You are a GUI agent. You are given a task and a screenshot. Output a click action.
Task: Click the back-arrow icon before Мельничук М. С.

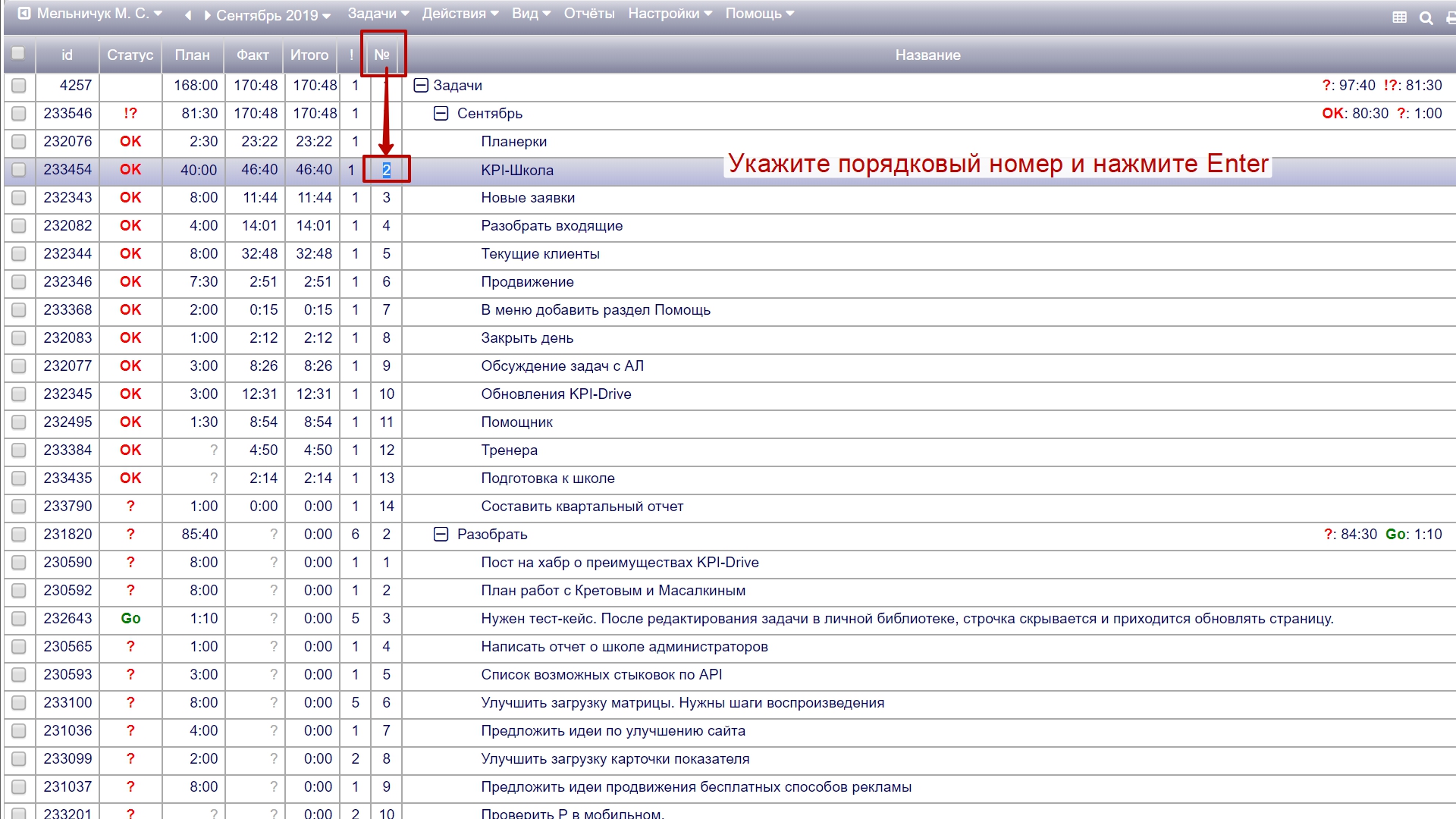click(x=24, y=14)
